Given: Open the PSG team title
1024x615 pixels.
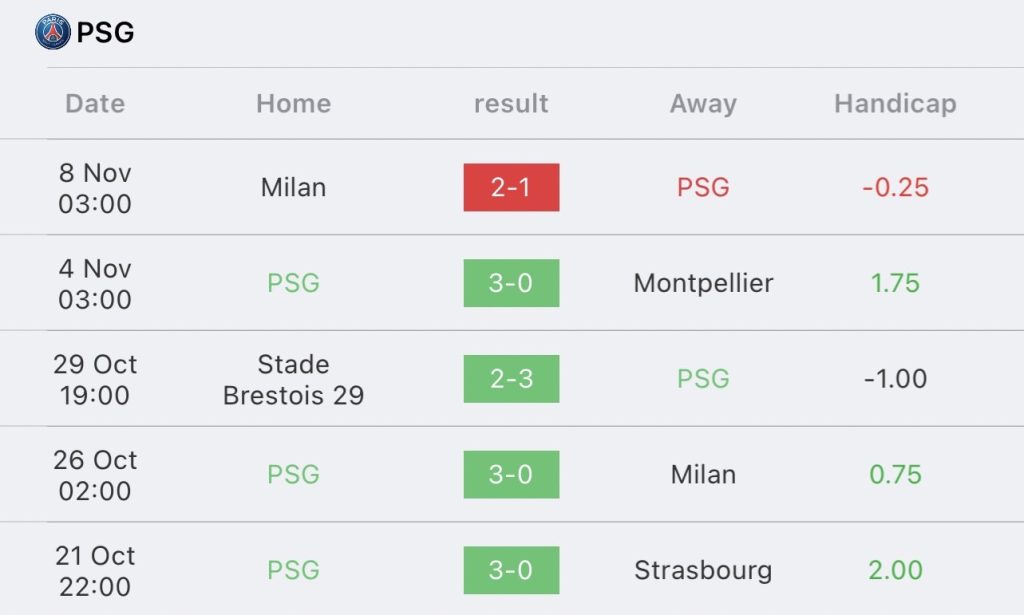Looking at the screenshot, I should pyautogui.click(x=105, y=32).
